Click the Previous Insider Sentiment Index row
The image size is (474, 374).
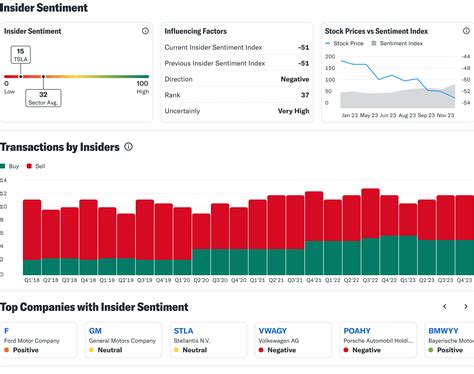click(x=237, y=63)
